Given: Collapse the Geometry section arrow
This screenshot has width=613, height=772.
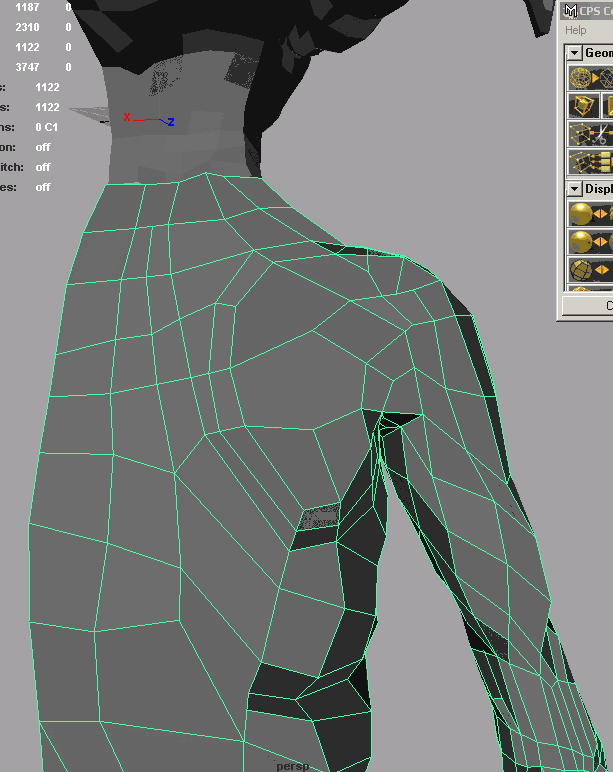Looking at the screenshot, I should tap(573, 53).
